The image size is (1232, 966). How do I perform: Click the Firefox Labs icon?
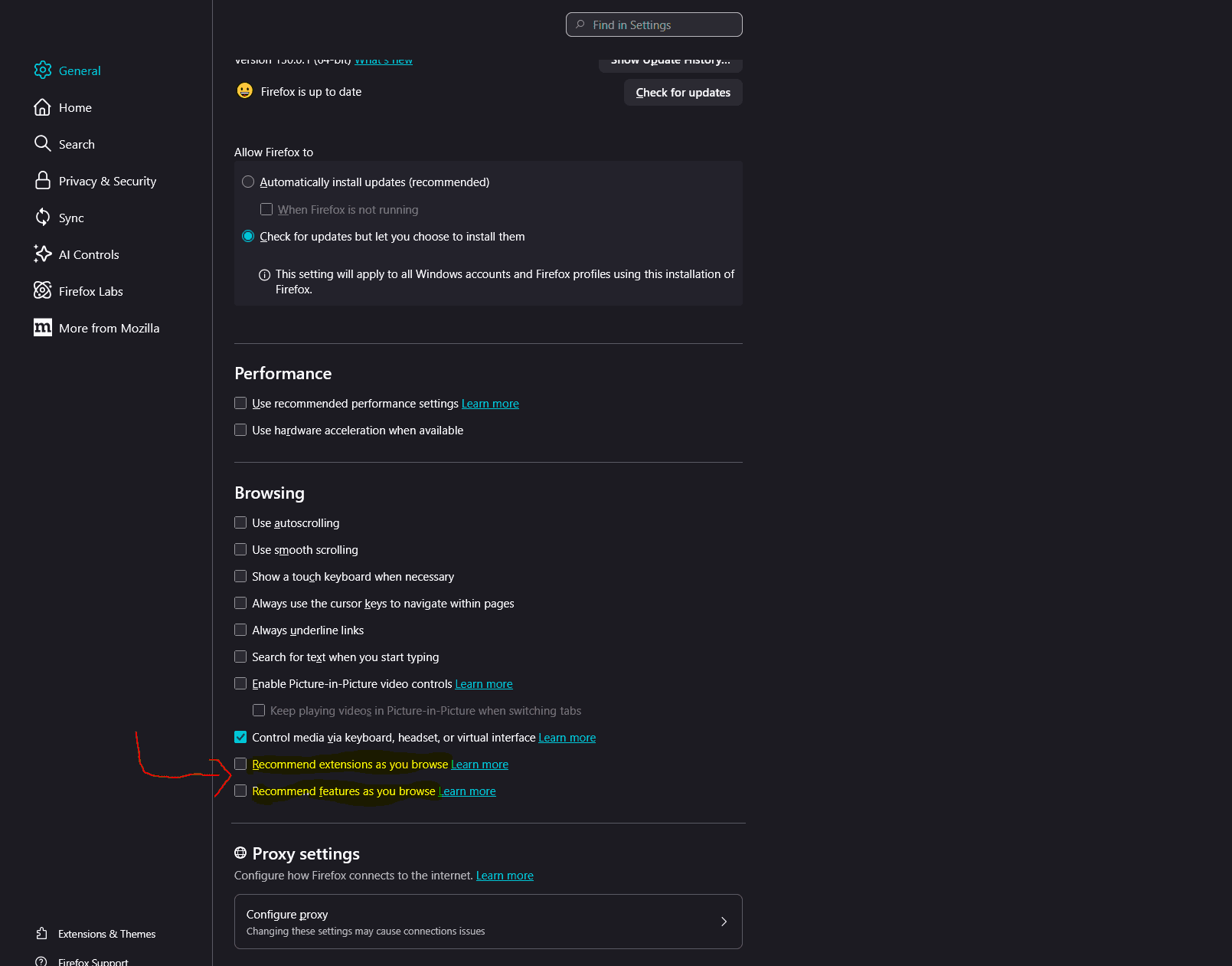point(43,291)
